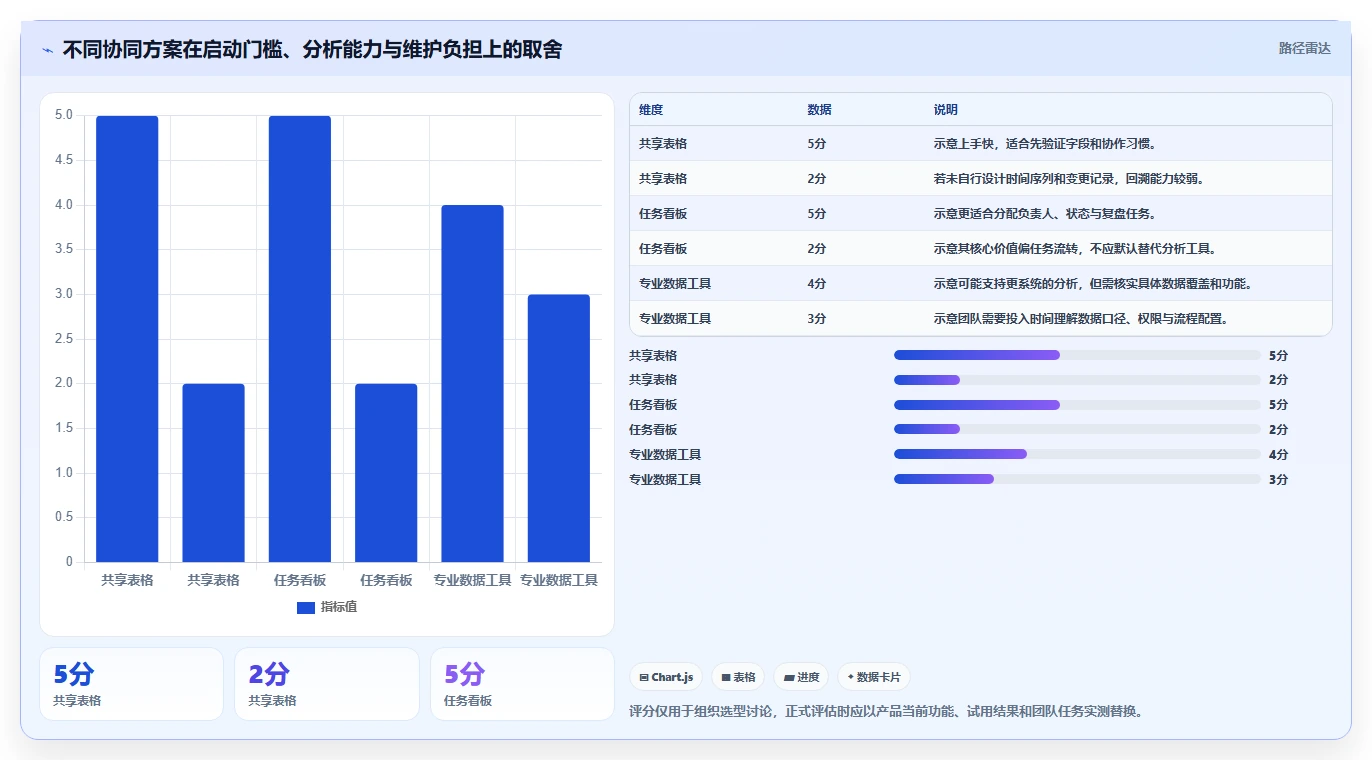Select the 表格 chip
The width and height of the screenshot is (1372, 760).
pos(738,677)
